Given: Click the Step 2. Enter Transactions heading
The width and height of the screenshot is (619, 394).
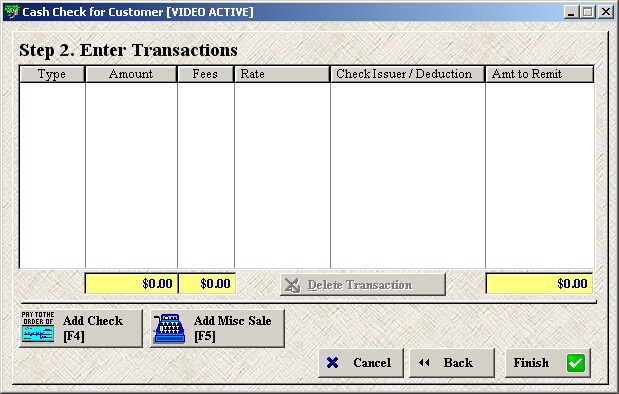Looking at the screenshot, I should 128,51.
